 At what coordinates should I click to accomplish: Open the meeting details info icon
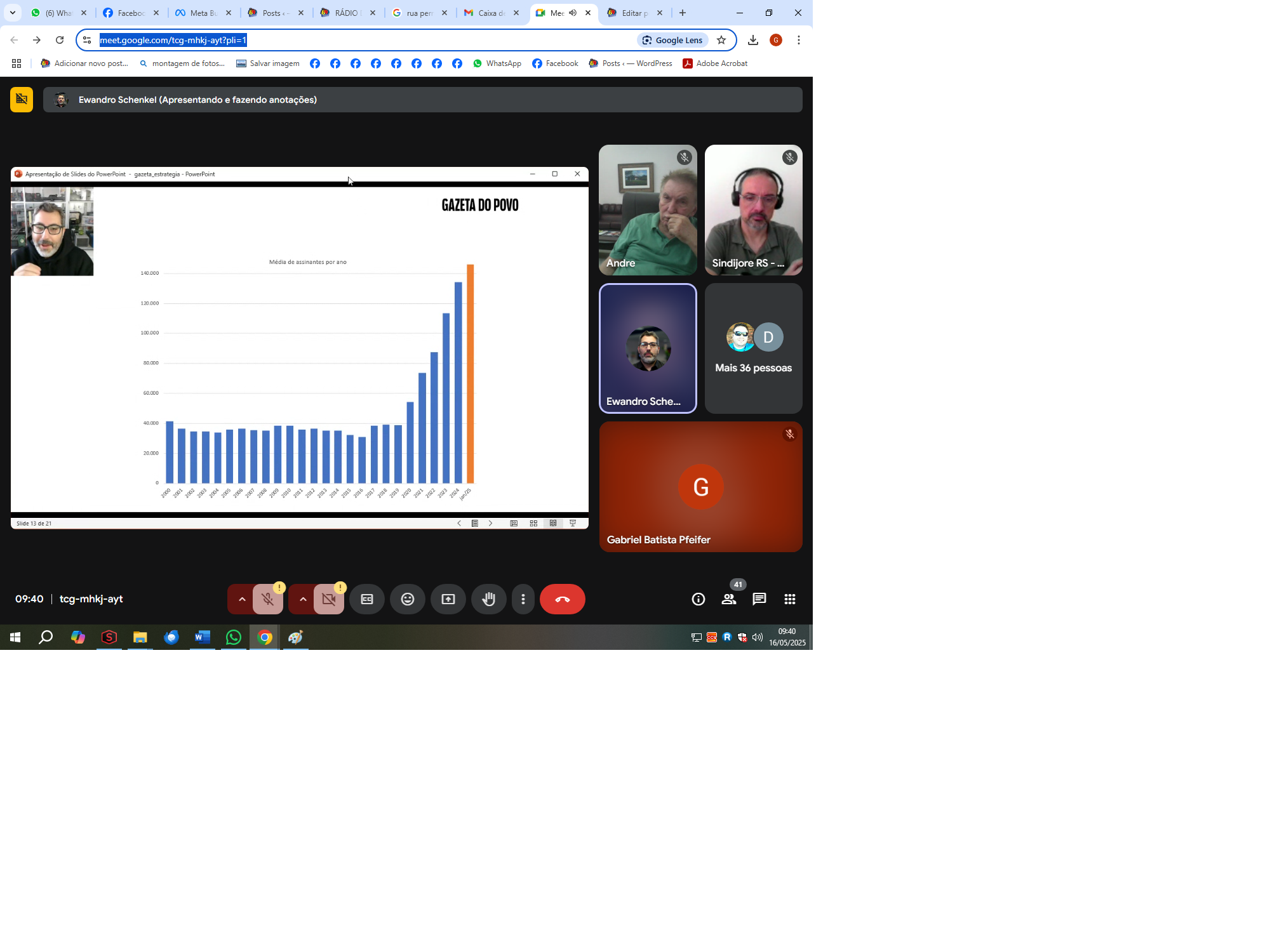[x=698, y=599]
